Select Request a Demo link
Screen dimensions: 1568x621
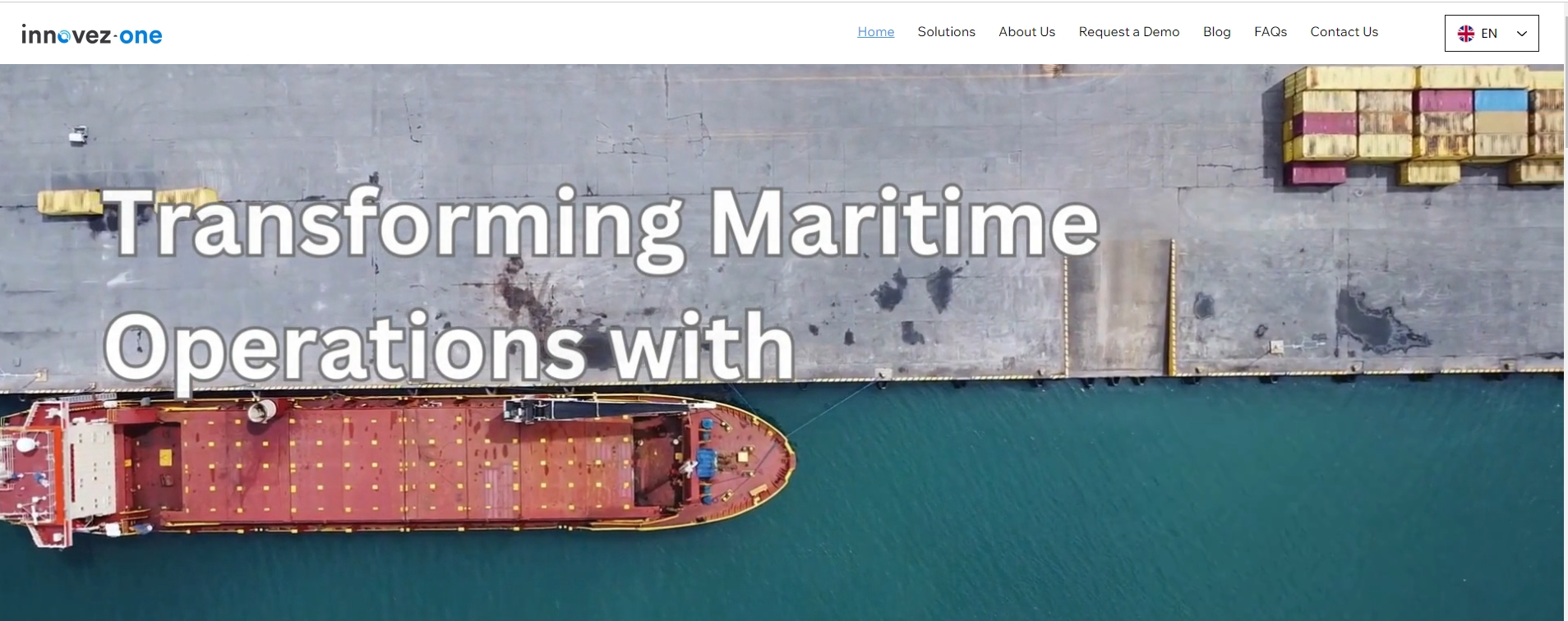[1129, 32]
